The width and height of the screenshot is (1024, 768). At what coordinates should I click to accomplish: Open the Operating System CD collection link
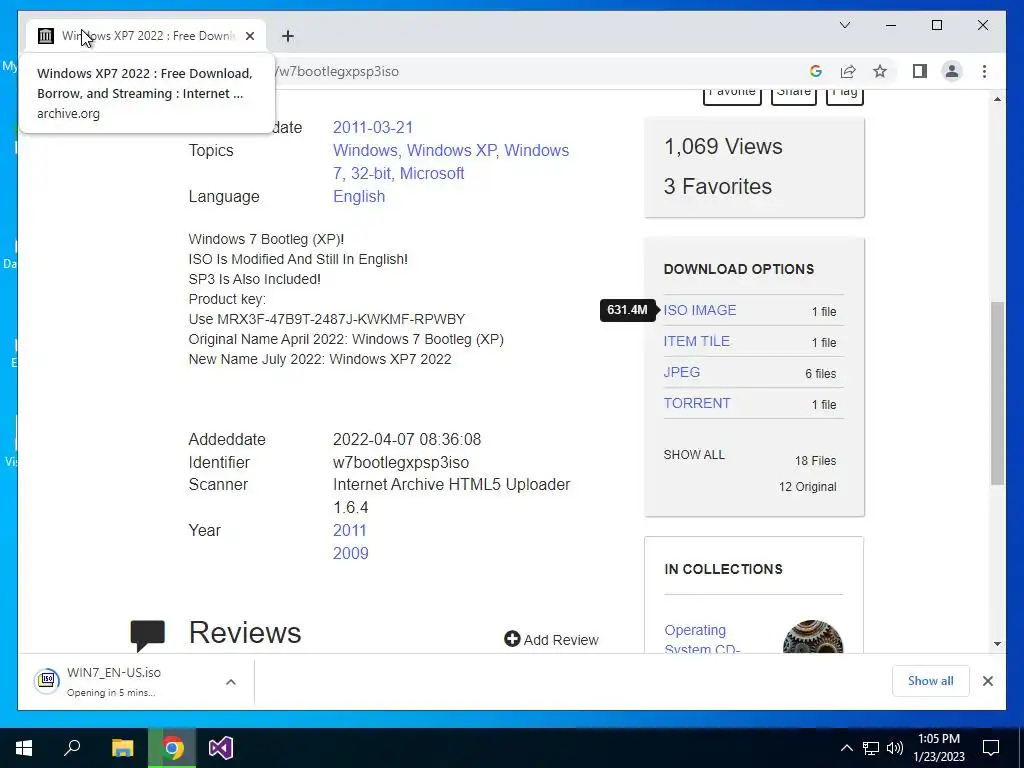(x=701, y=639)
